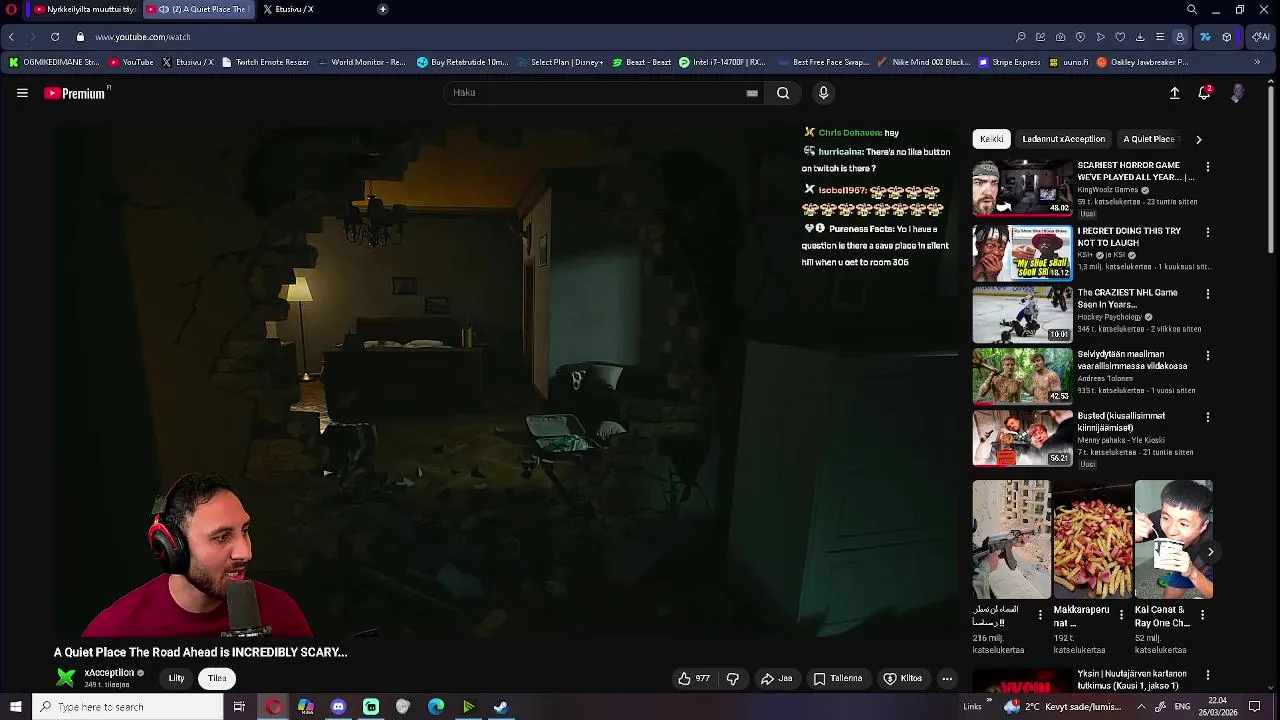1280x720 pixels.
Task: Like the video with 977 likes
Action: pyautogui.click(x=694, y=678)
